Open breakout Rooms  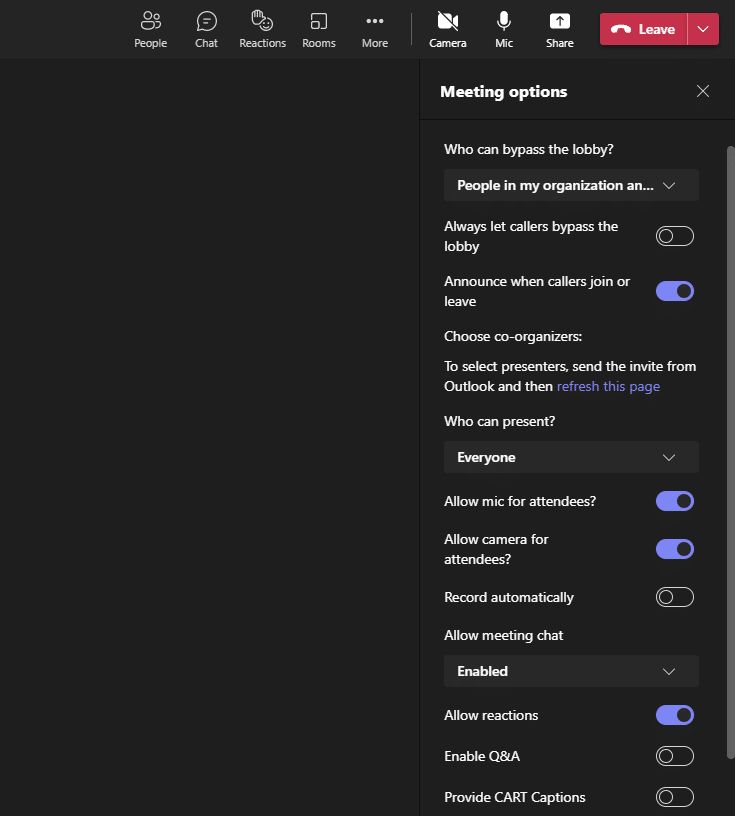pyautogui.click(x=318, y=28)
